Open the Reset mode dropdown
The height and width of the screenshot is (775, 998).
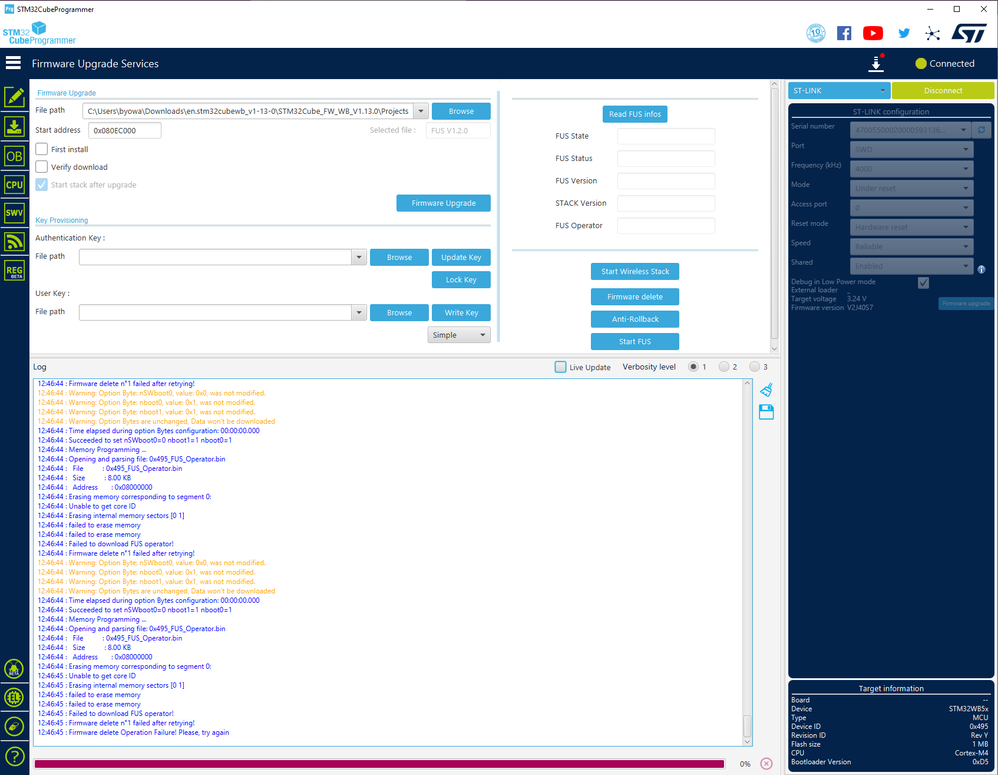[x=911, y=227]
